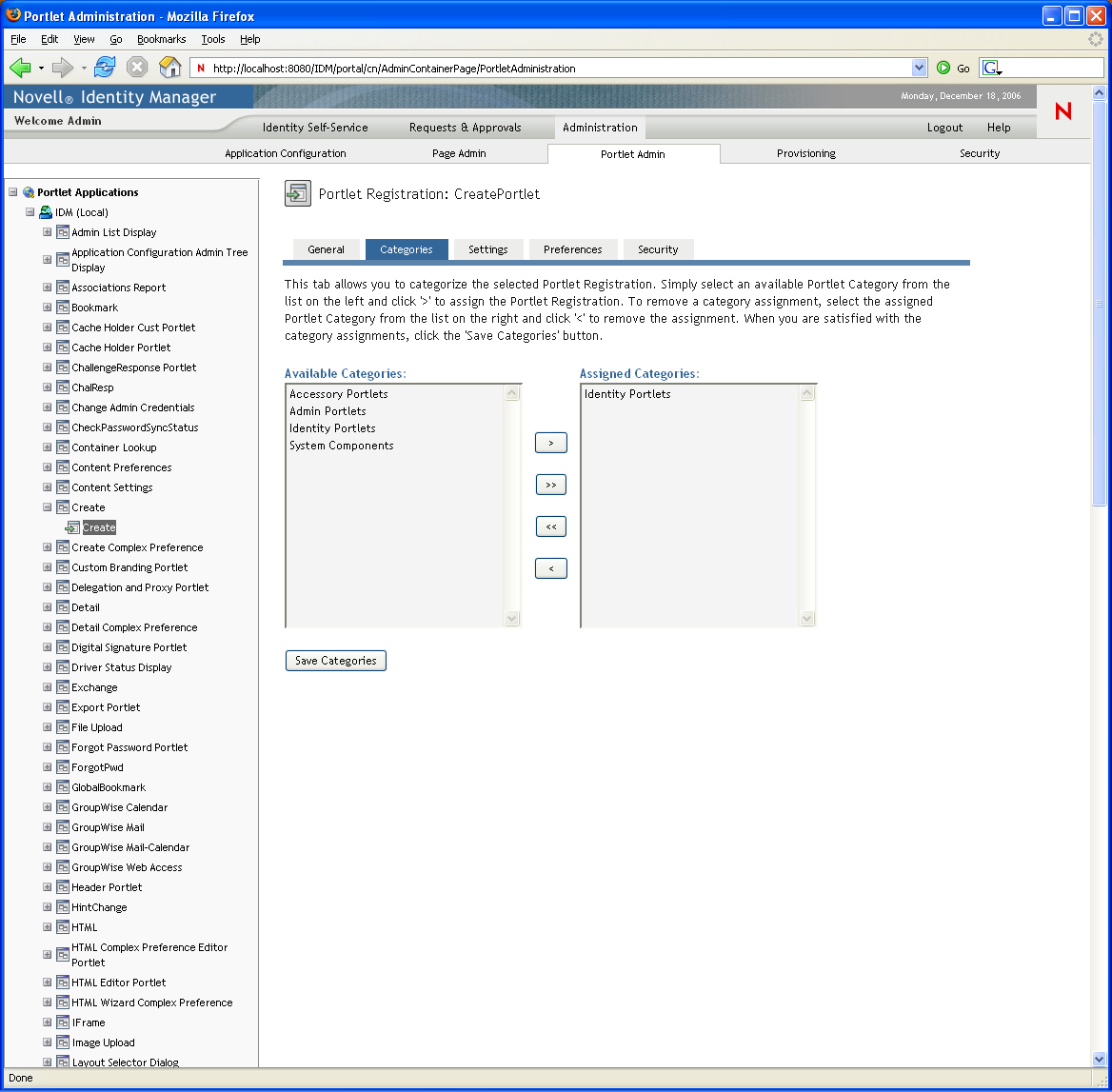Click the page vertical scrollbar thumb
The image size is (1112, 1092).
pyautogui.click(x=1100, y=304)
